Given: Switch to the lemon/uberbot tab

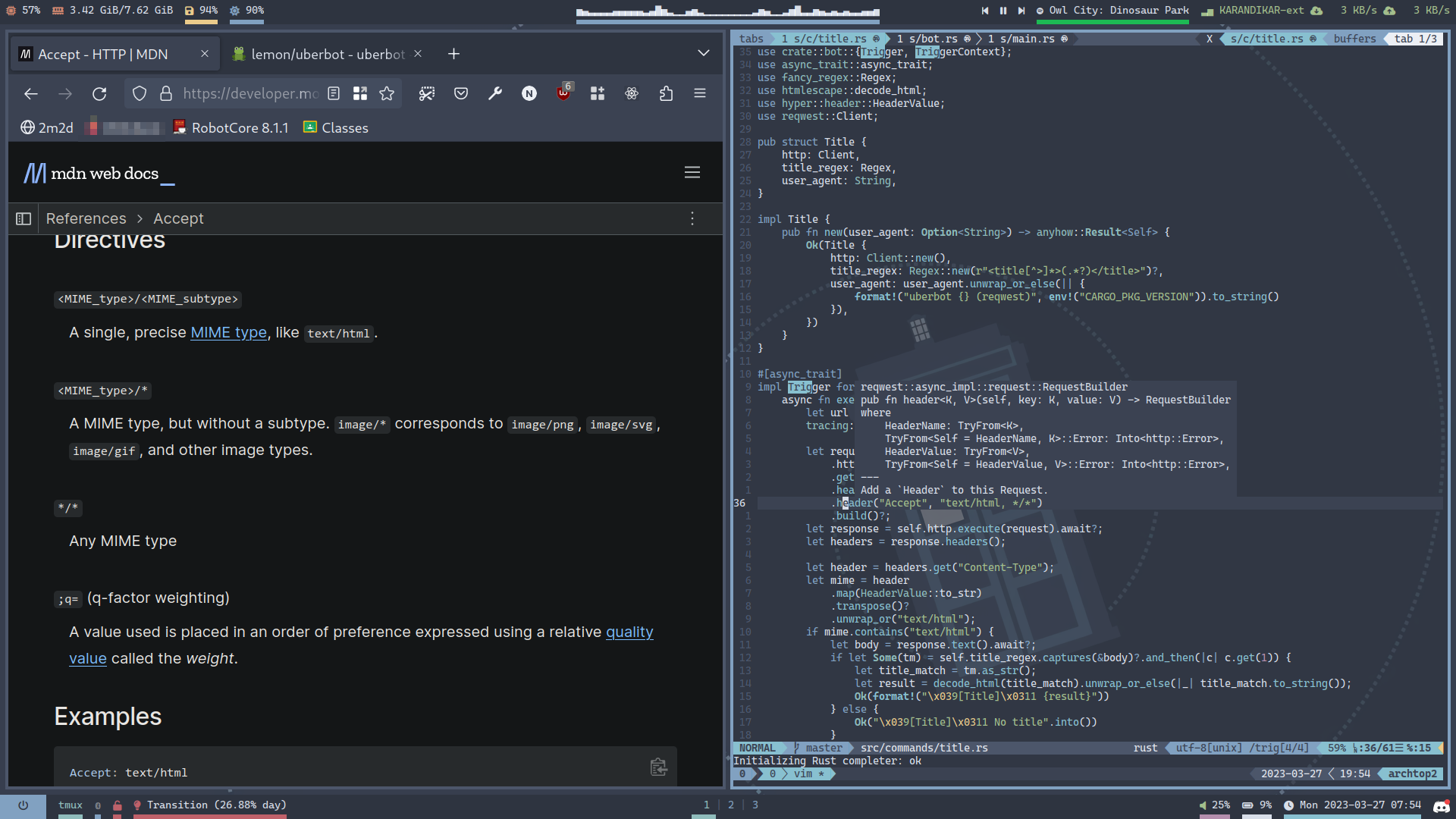Looking at the screenshot, I should tap(328, 54).
